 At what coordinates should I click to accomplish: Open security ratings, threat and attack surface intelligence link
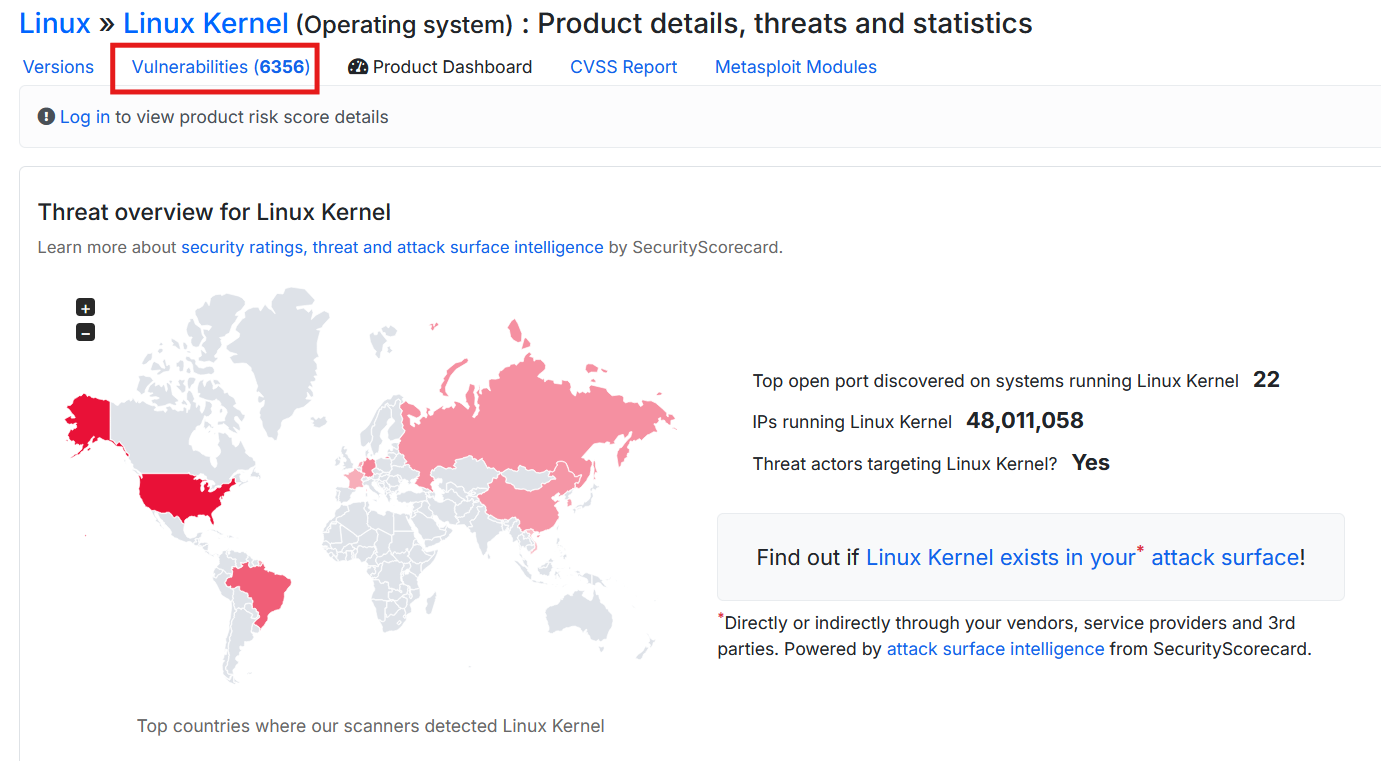point(392,247)
